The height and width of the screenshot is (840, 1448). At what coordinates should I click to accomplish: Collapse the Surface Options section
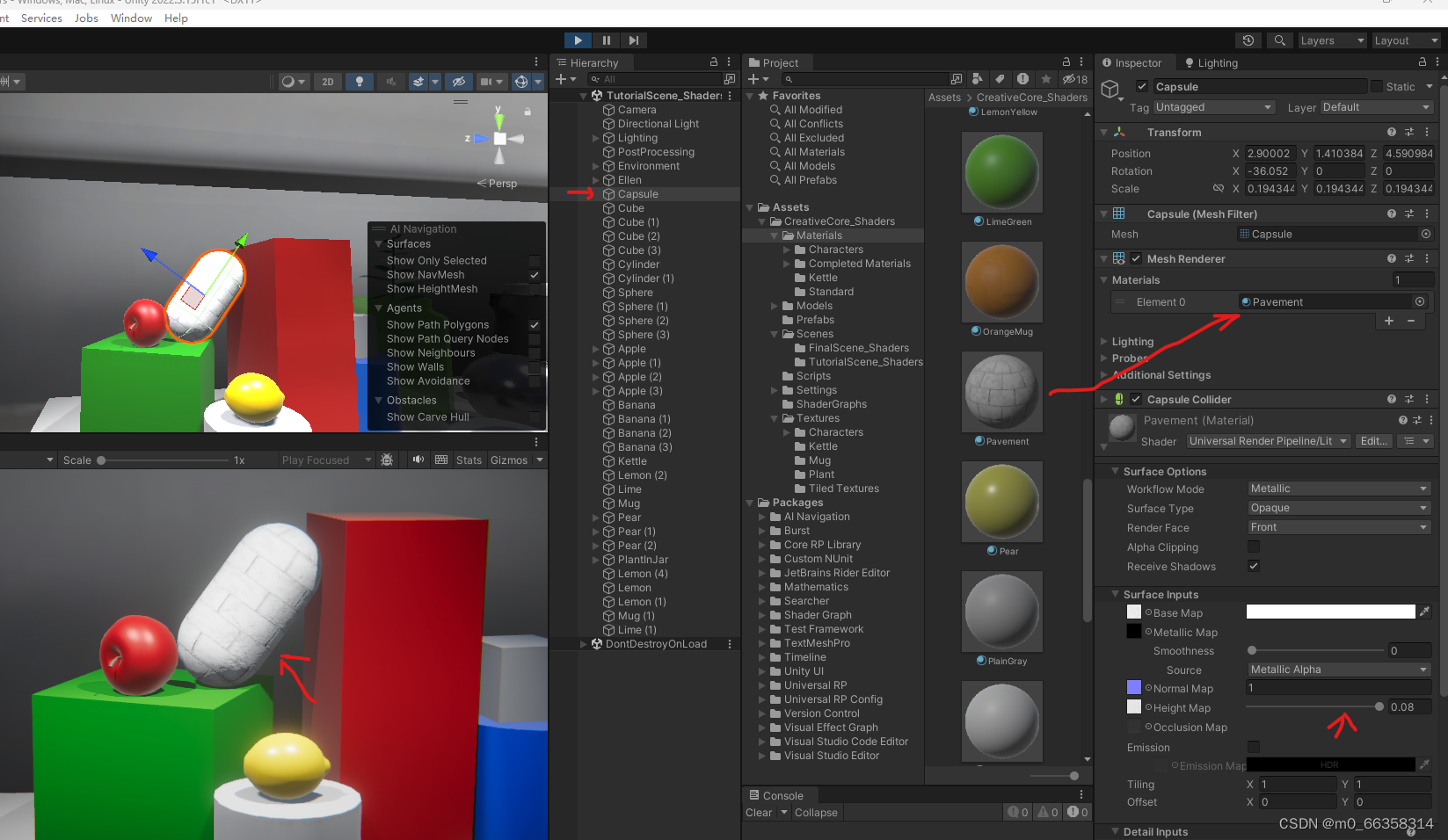point(1116,472)
